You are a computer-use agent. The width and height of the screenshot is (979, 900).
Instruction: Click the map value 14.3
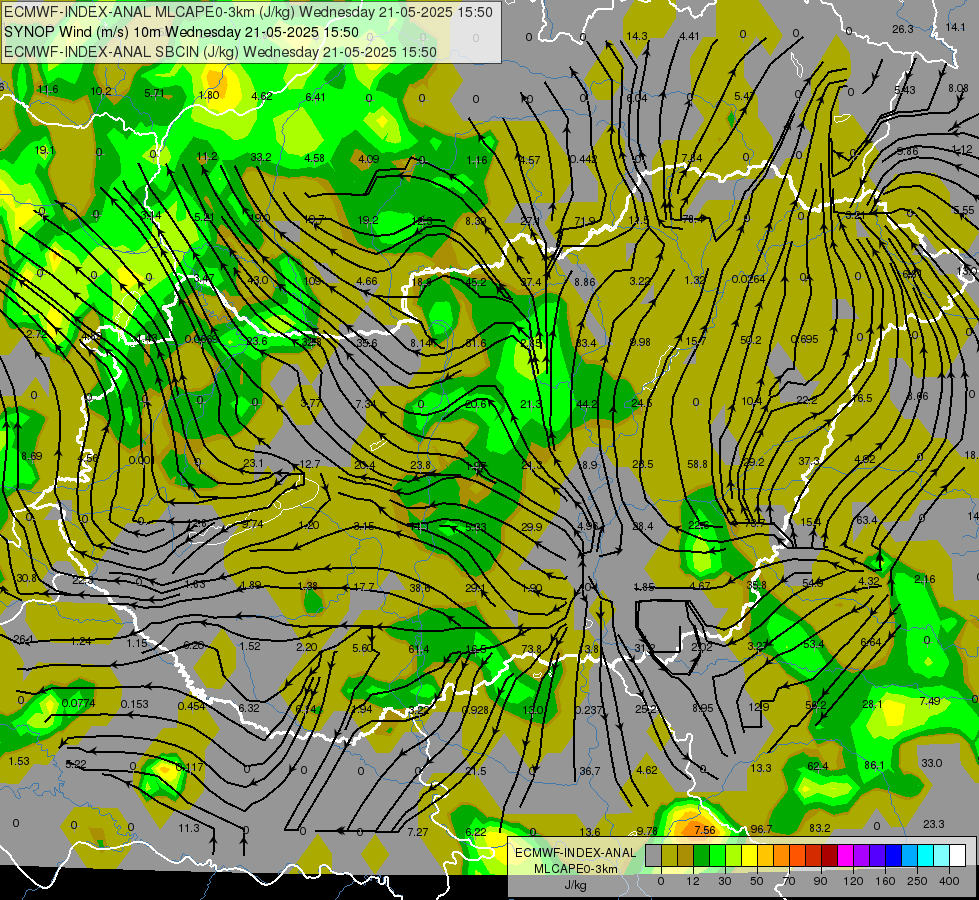[x=636, y=36]
